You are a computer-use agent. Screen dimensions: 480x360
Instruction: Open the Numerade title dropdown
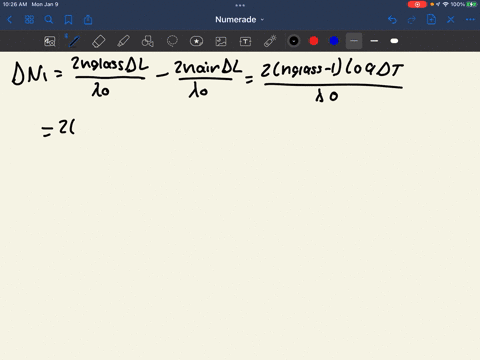pos(239,20)
